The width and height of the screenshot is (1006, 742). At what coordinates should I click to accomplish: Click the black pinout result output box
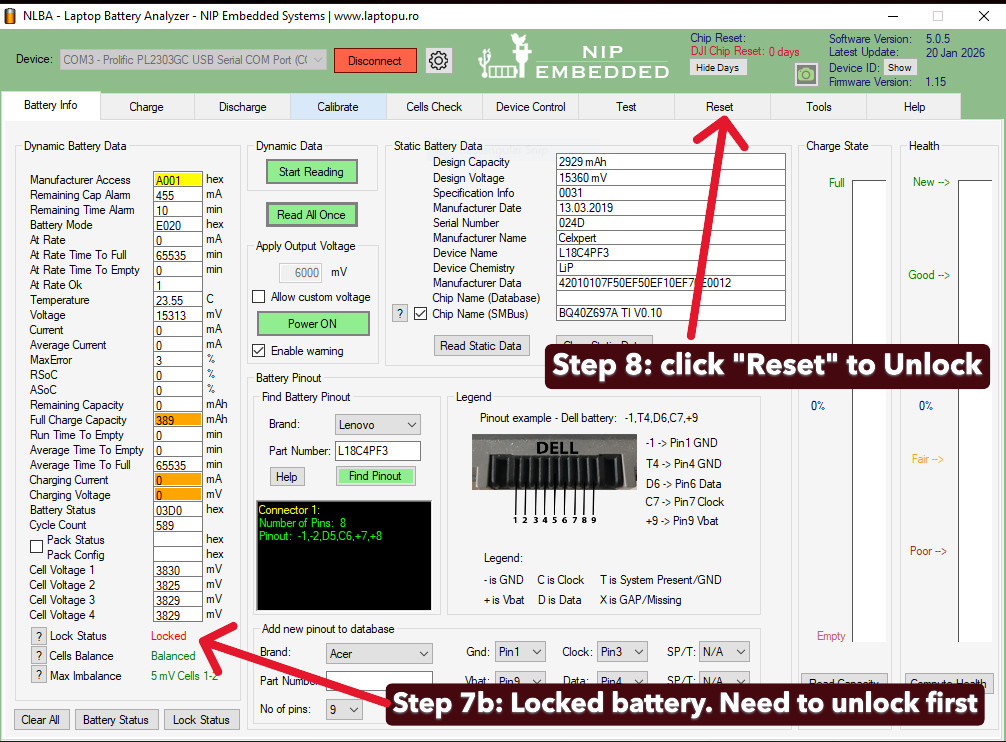tap(344, 555)
